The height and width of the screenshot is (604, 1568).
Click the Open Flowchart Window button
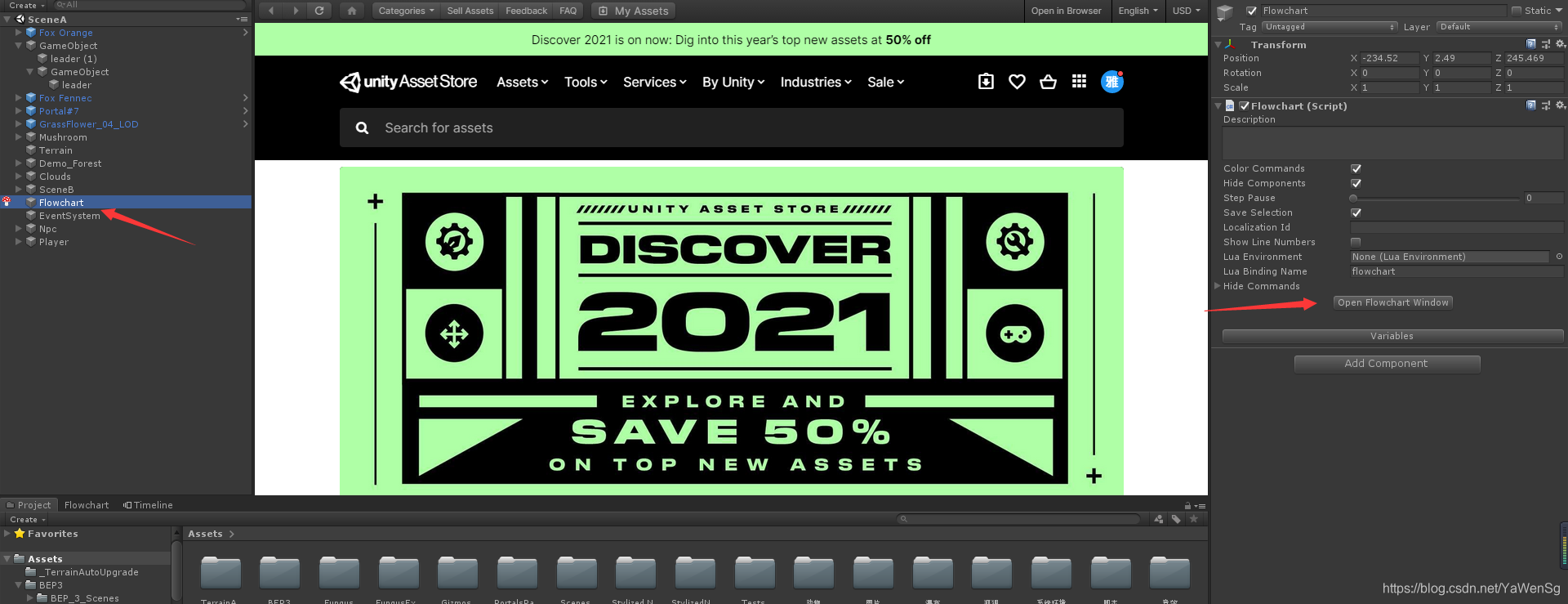tap(1393, 302)
